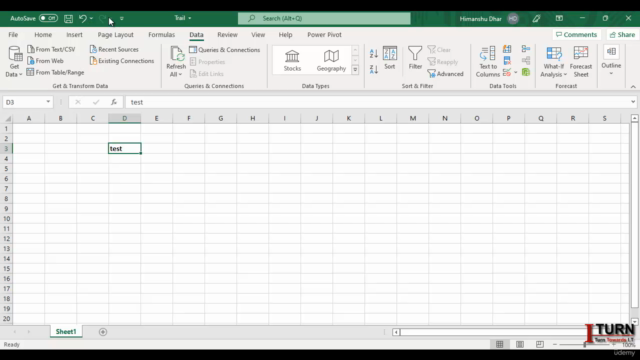The height and width of the screenshot is (360, 640).
Task: Expand the formula bar chevron
Action: 633,102
